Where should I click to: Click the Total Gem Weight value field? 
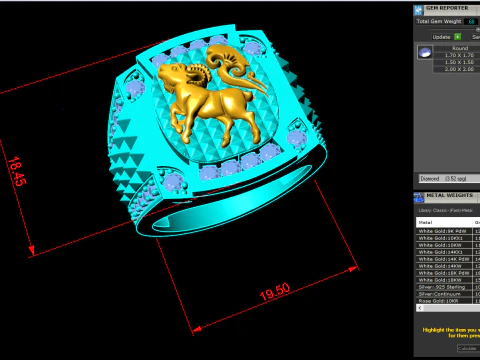(471, 21)
